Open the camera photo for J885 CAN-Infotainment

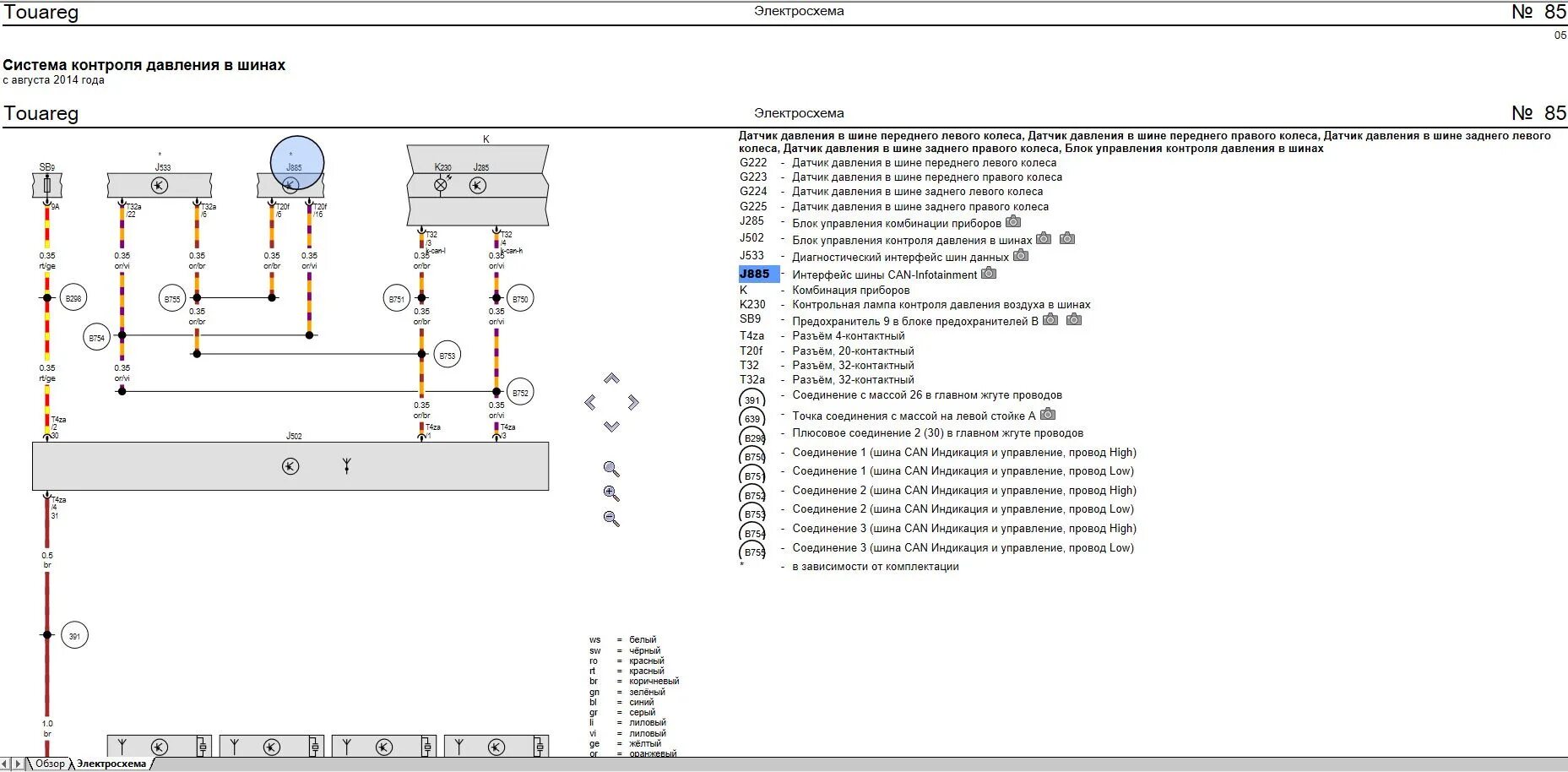point(989,273)
